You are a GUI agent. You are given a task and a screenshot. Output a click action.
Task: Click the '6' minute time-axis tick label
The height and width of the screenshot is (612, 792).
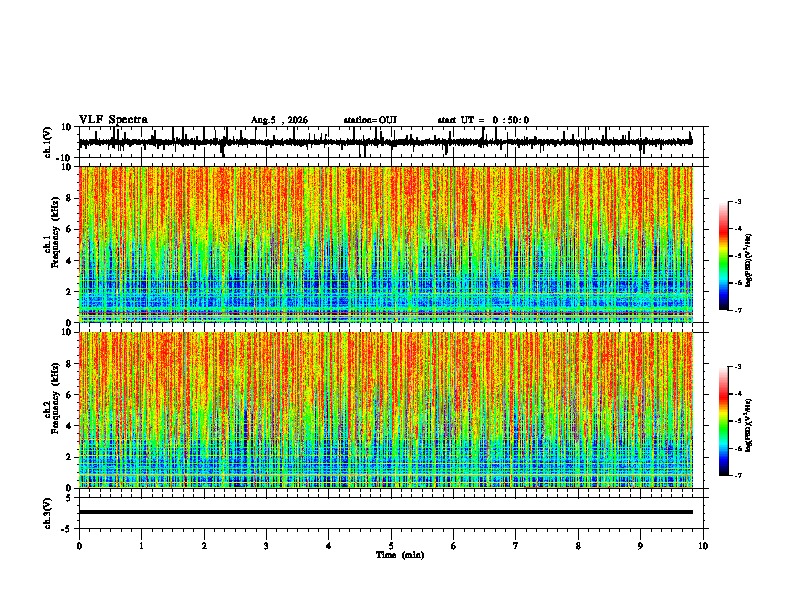click(454, 546)
